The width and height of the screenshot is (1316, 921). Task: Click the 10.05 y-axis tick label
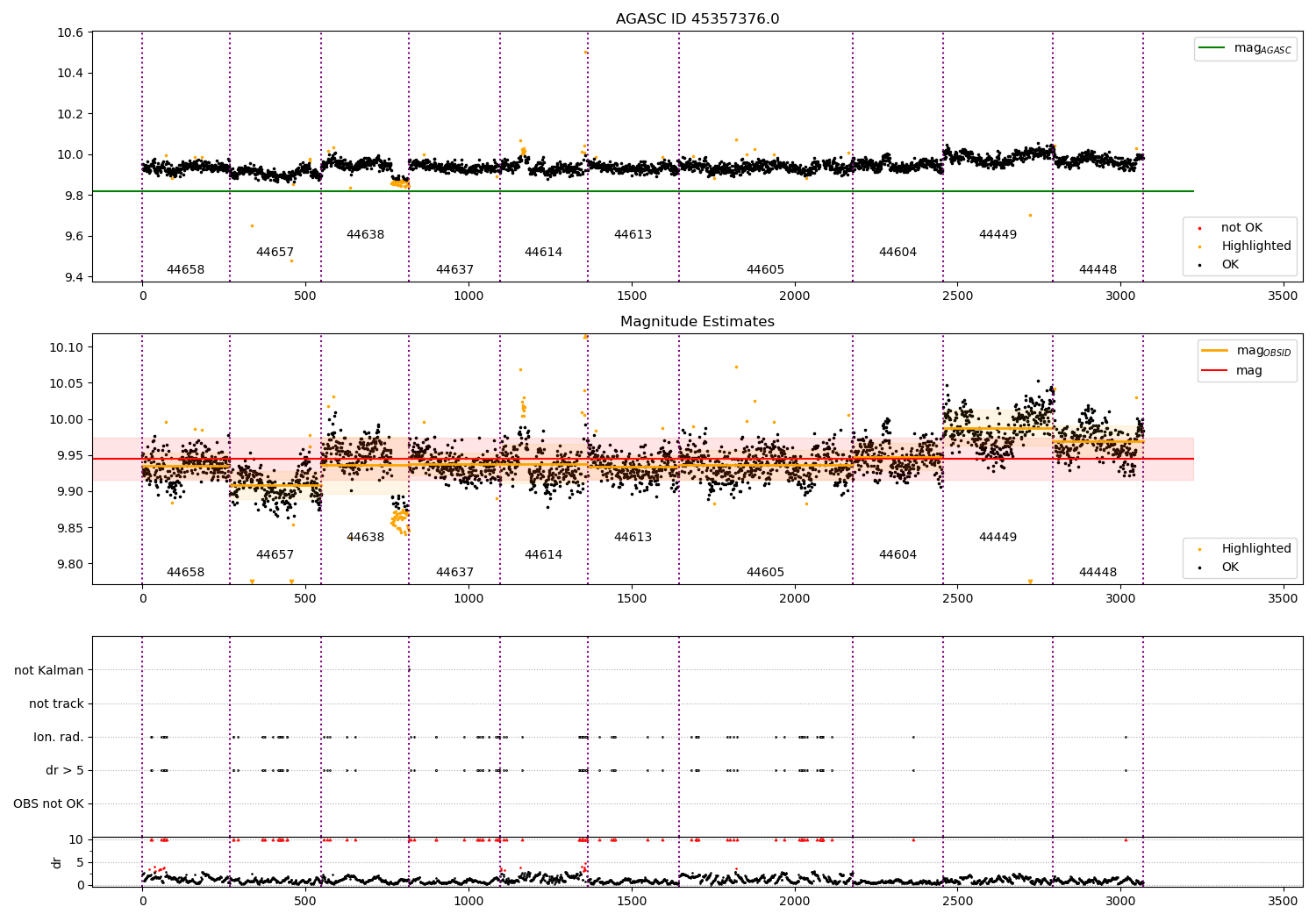[67, 383]
